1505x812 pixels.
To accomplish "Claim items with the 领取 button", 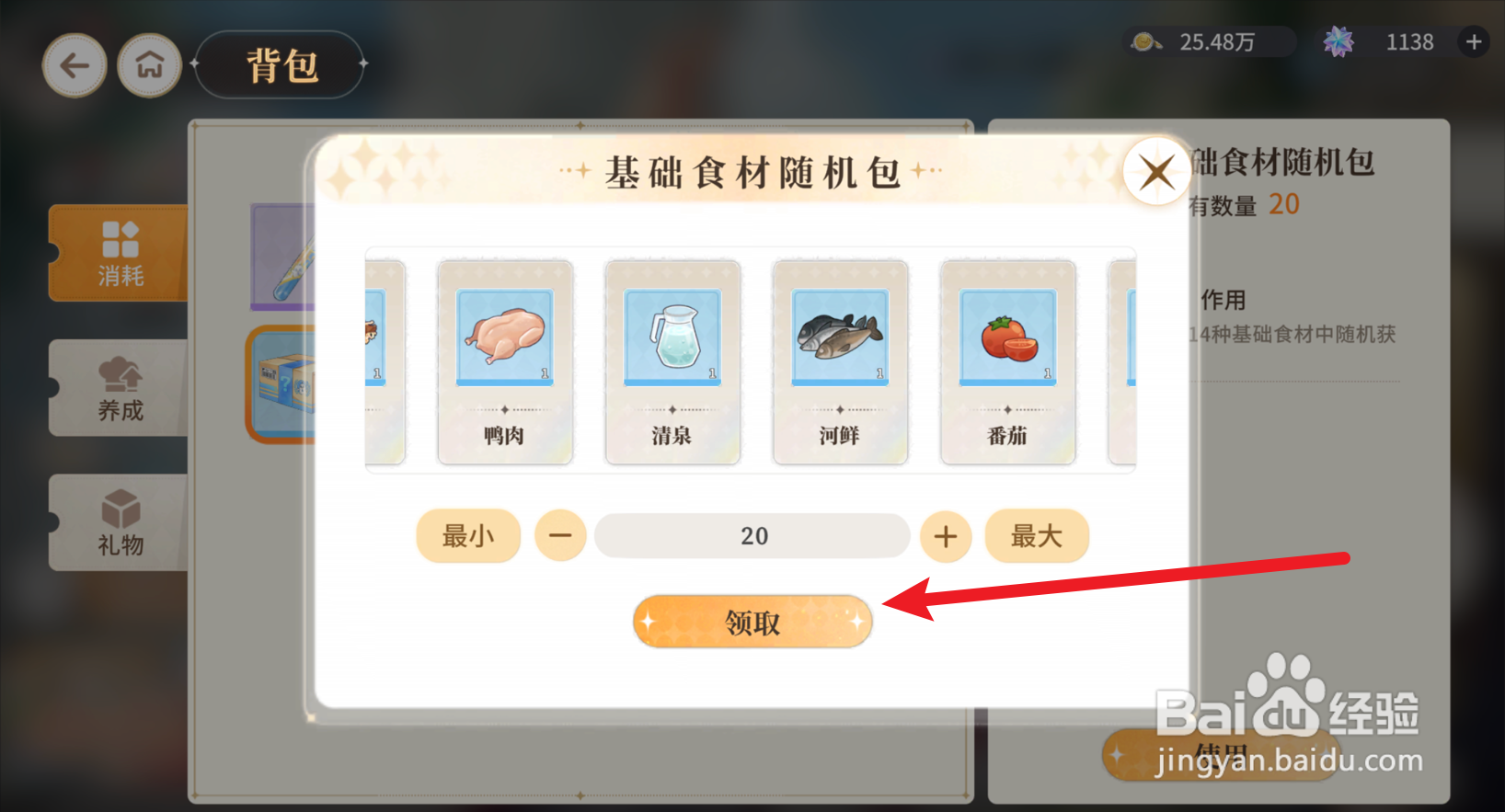I will click(752, 622).
